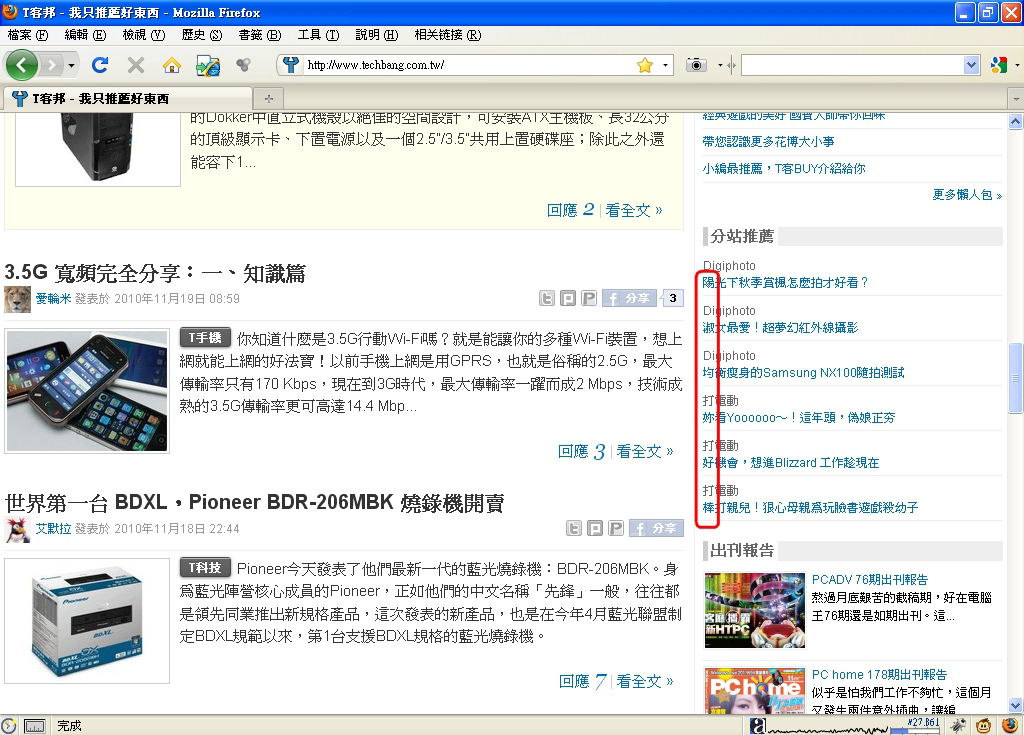The width and height of the screenshot is (1024, 735).
Task: Click the Google search engine icon
Action: click(999, 65)
